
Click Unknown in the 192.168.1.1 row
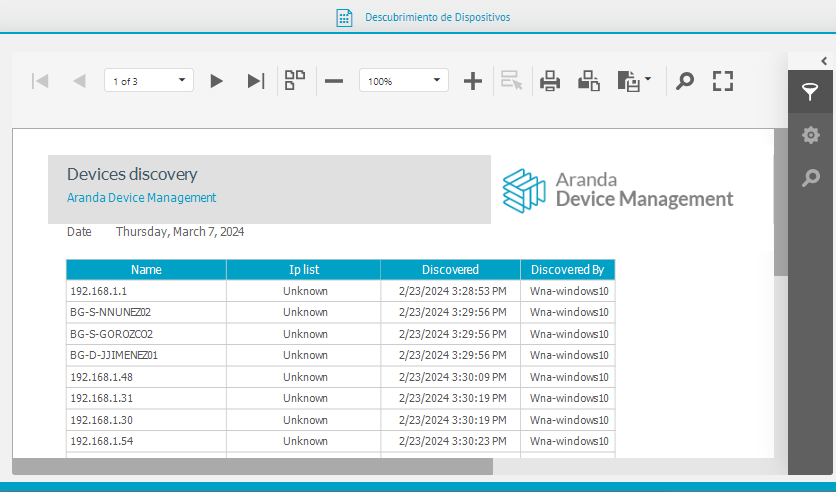(x=305, y=291)
